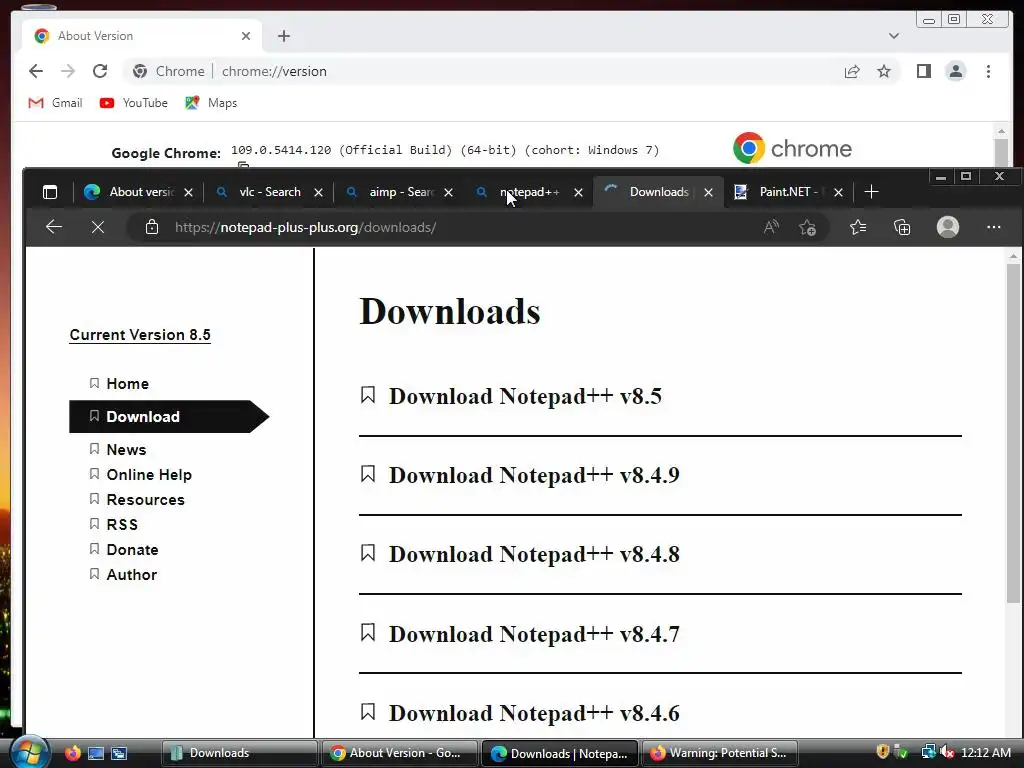Start Read aloud in Edge
Image resolution: width=1024 pixels, height=768 pixels.
click(x=771, y=227)
